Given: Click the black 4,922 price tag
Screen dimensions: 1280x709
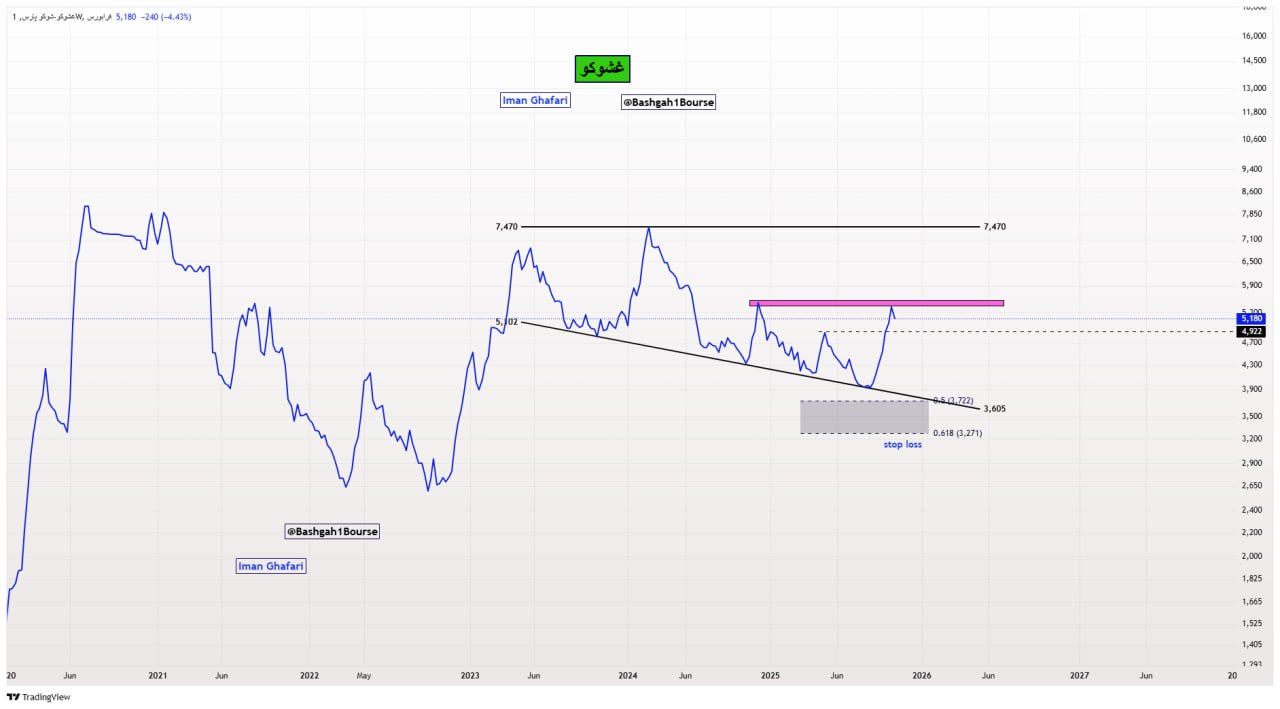Looking at the screenshot, I should click(x=1251, y=331).
